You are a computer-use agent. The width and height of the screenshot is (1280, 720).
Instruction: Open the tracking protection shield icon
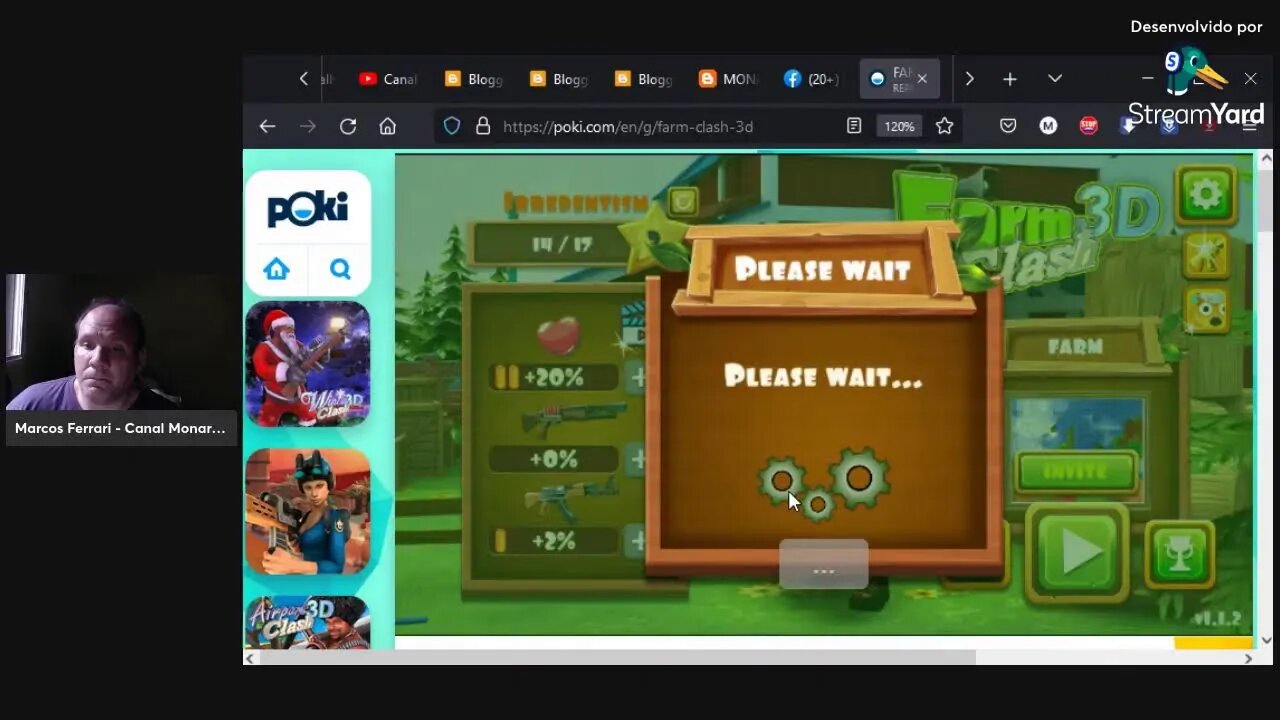[452, 126]
